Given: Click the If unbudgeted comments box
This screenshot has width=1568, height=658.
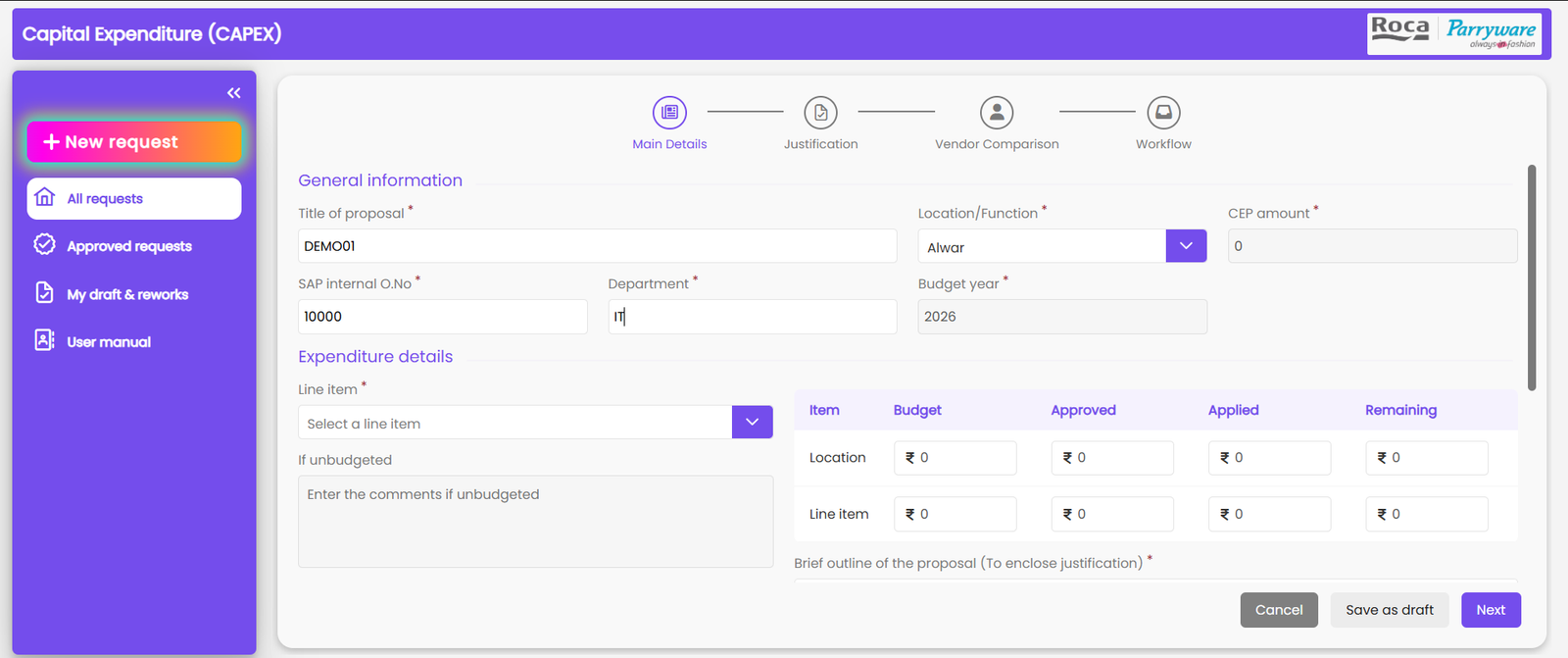Looking at the screenshot, I should click(x=536, y=522).
